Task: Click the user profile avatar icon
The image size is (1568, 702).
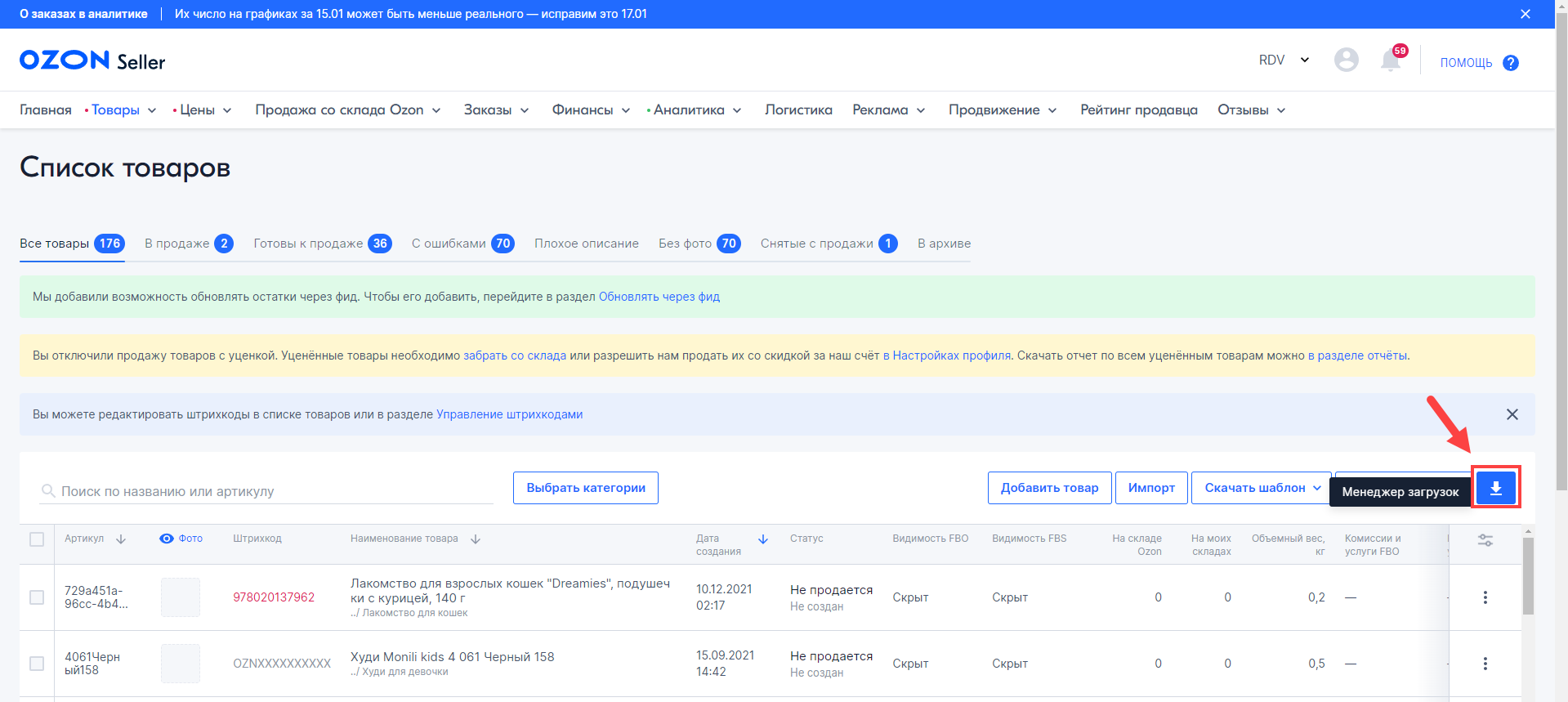Action: click(x=1346, y=60)
